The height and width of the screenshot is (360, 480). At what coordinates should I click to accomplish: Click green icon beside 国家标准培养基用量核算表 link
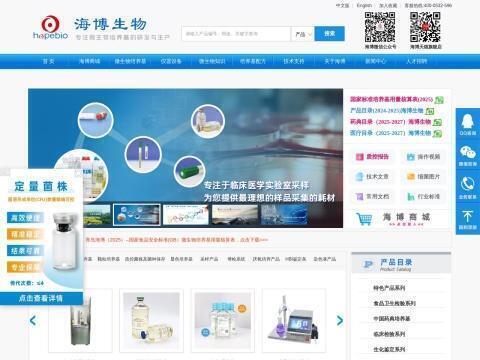coord(439,100)
